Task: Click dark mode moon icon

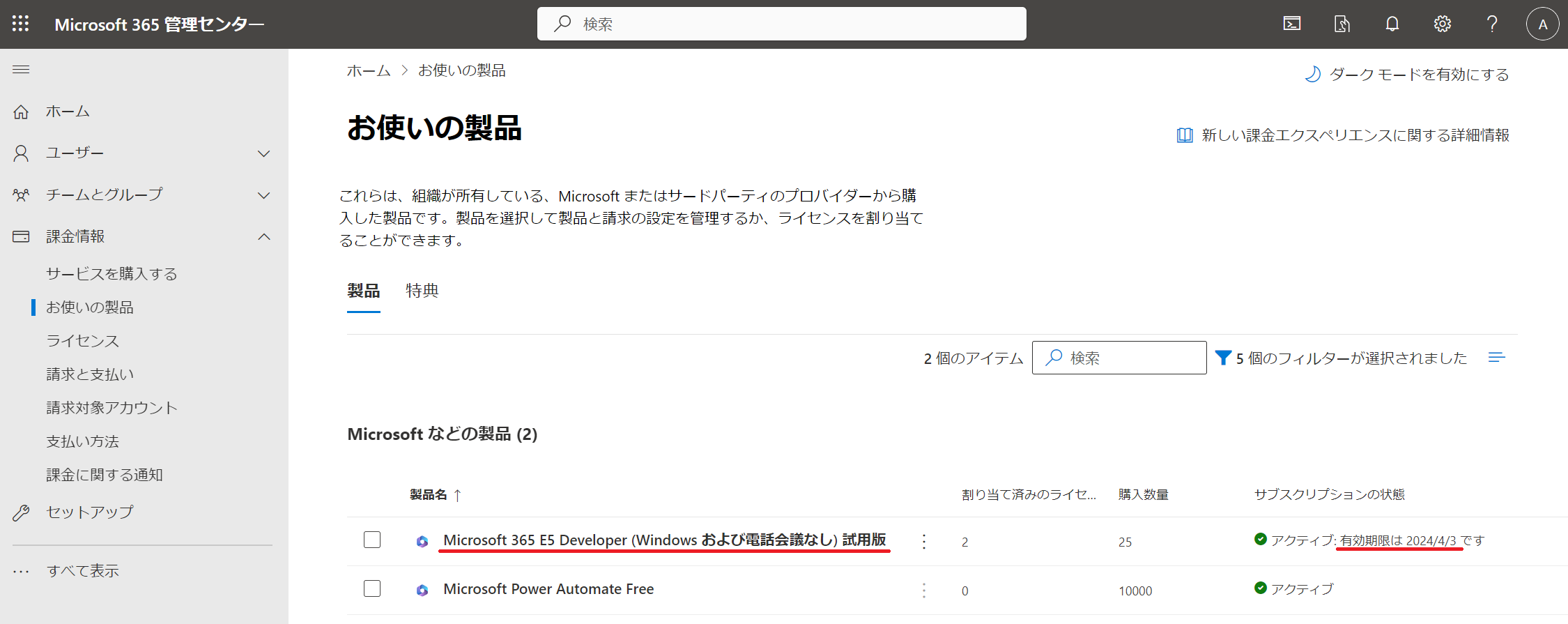Action: tap(1313, 75)
